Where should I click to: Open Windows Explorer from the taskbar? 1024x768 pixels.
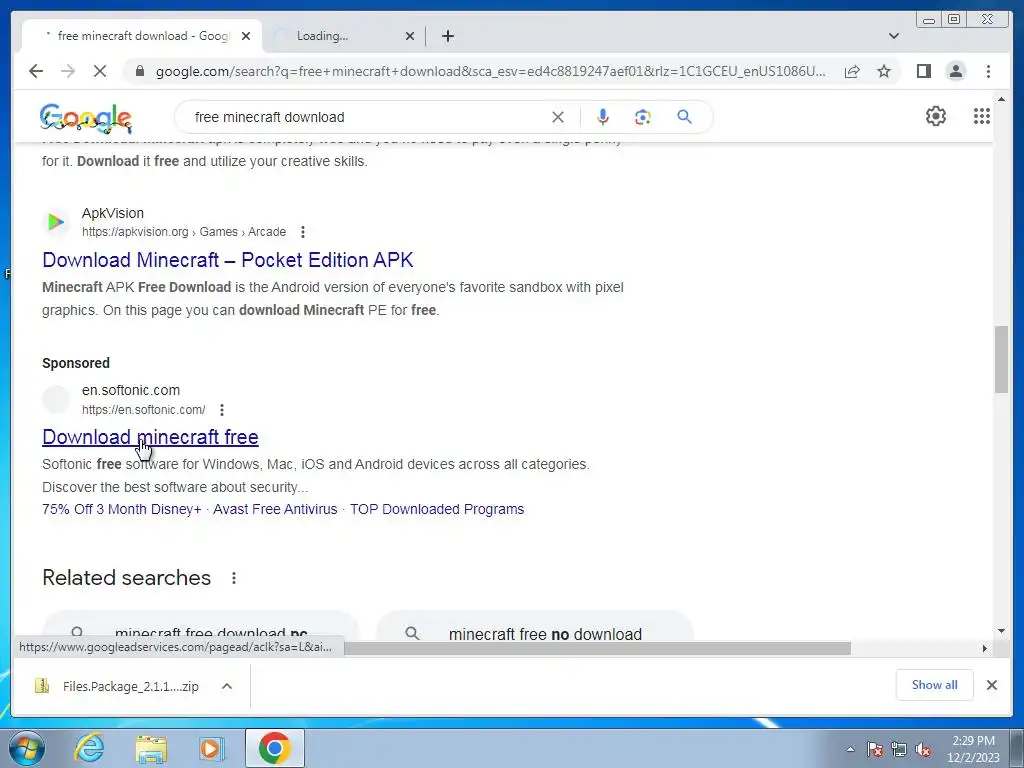pos(151,748)
